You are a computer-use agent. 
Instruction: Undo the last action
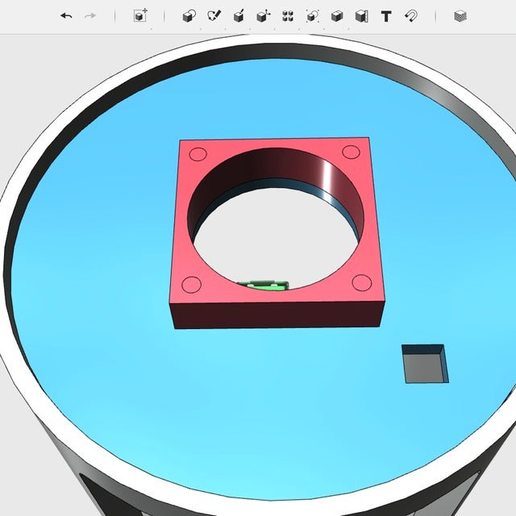67,16
